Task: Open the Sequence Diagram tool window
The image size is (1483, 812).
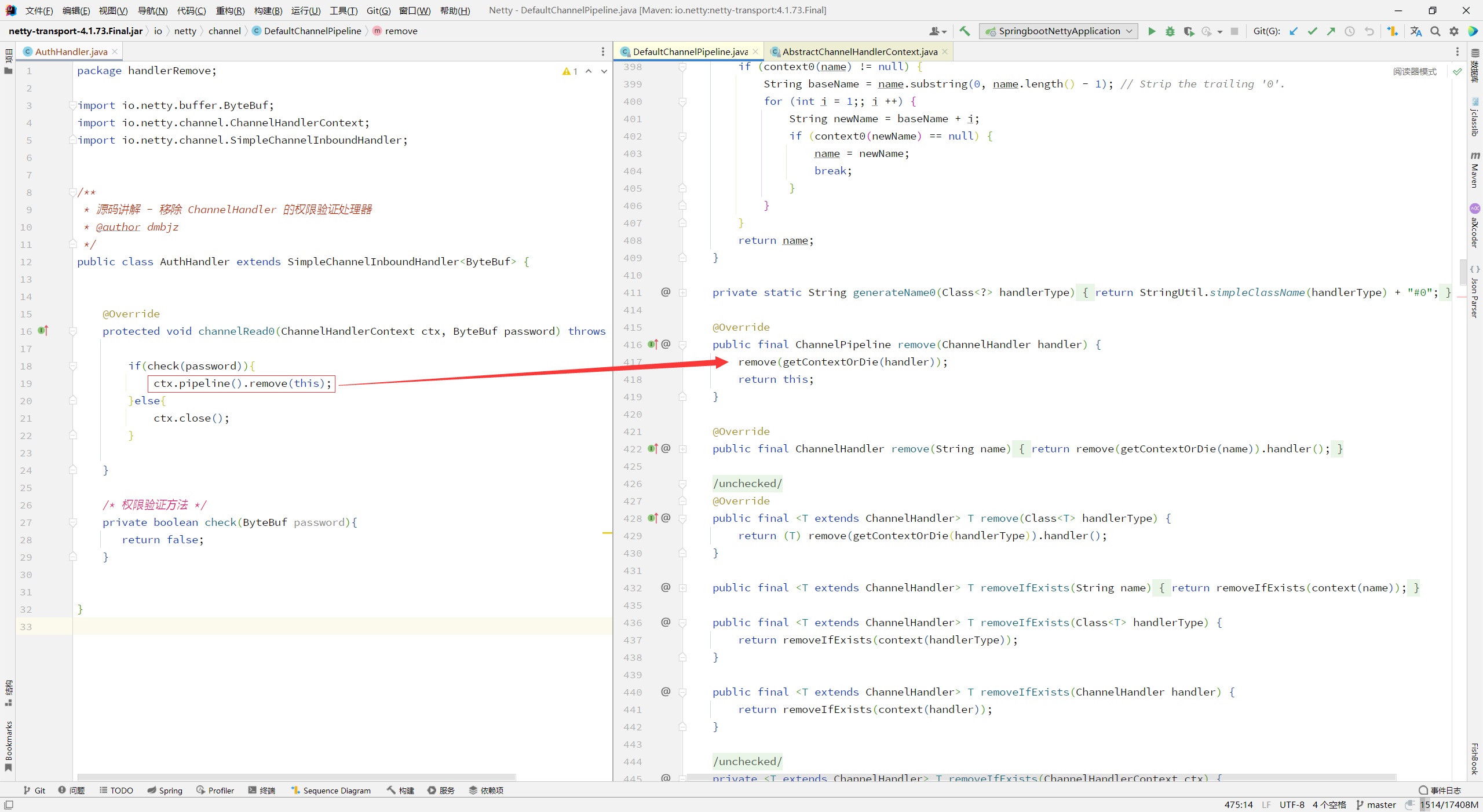Action: coord(331,790)
